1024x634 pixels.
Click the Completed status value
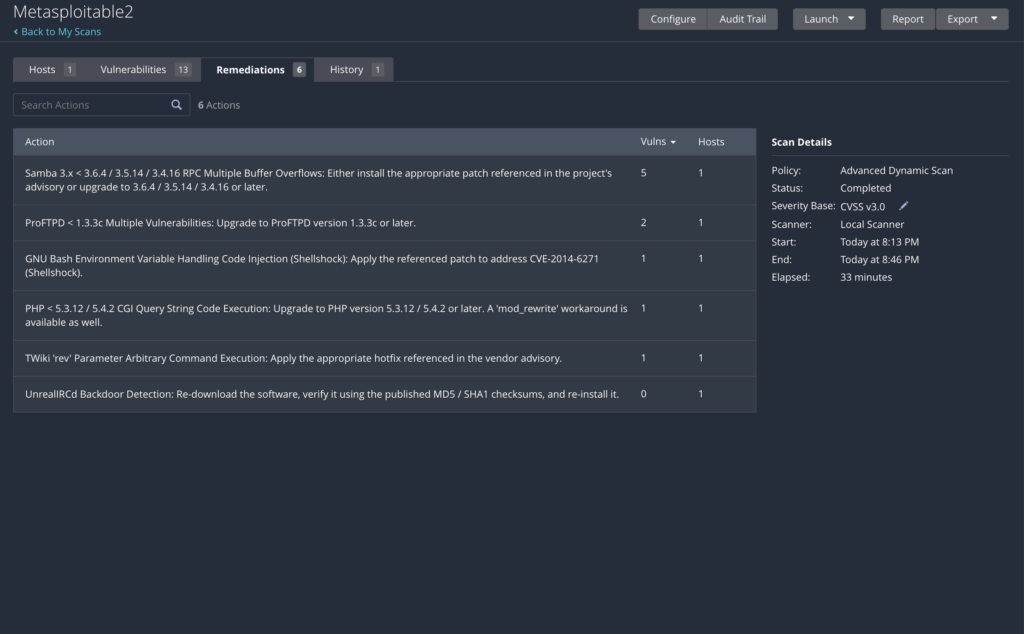click(865, 188)
